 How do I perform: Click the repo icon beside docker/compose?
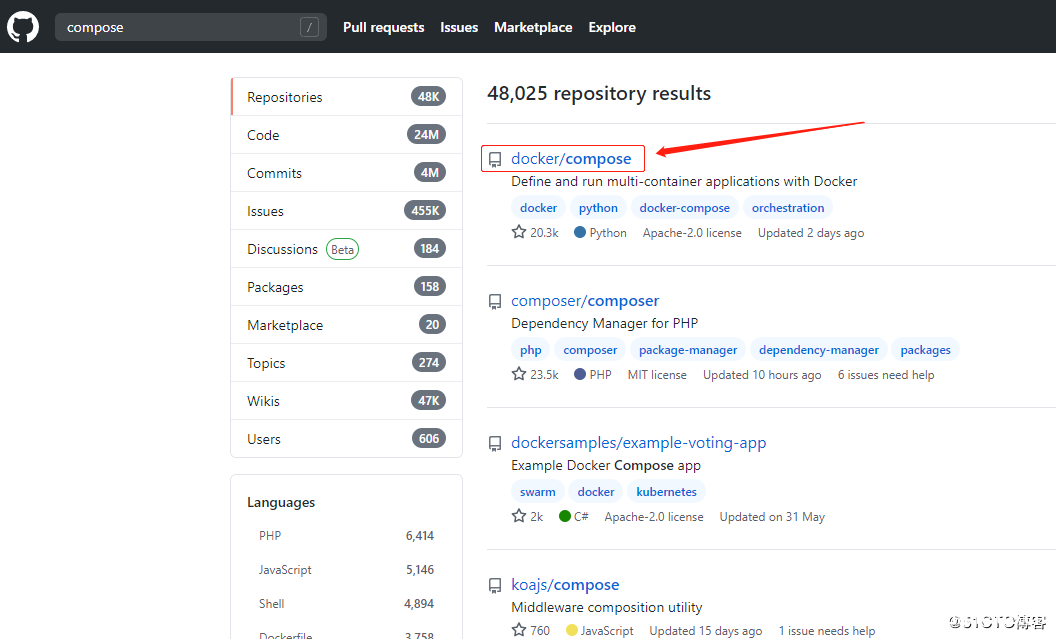coord(494,159)
